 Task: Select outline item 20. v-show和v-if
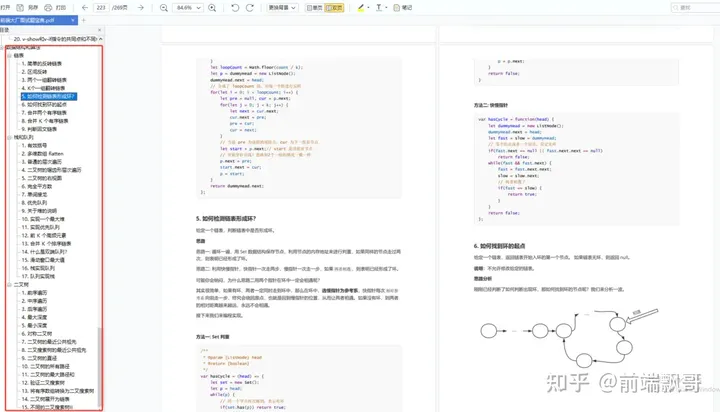click(x=55, y=39)
